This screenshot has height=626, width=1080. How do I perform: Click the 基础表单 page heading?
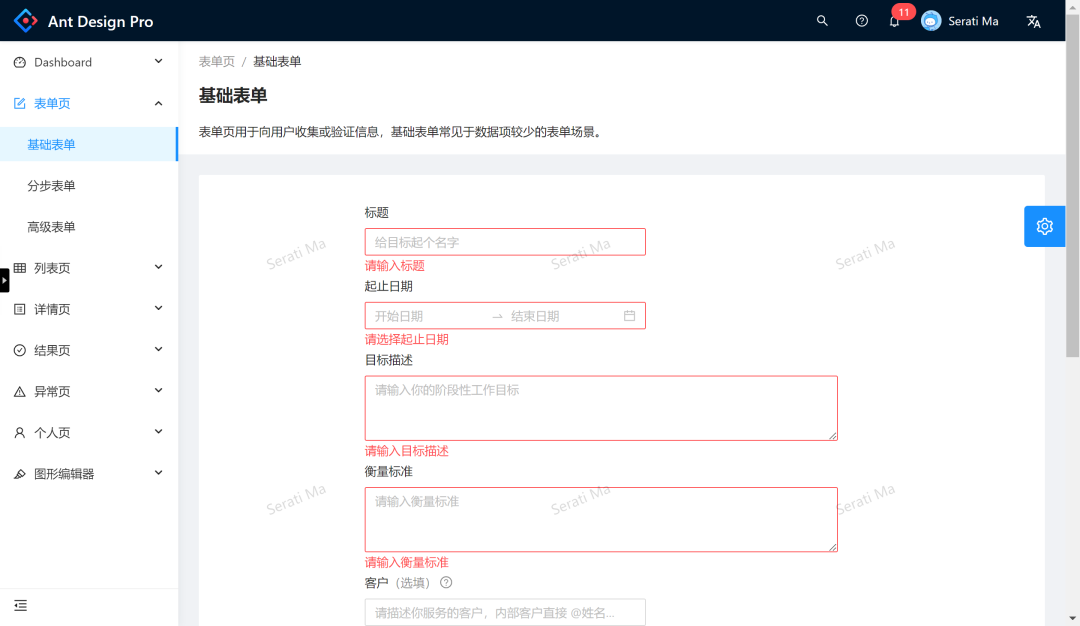pos(233,95)
